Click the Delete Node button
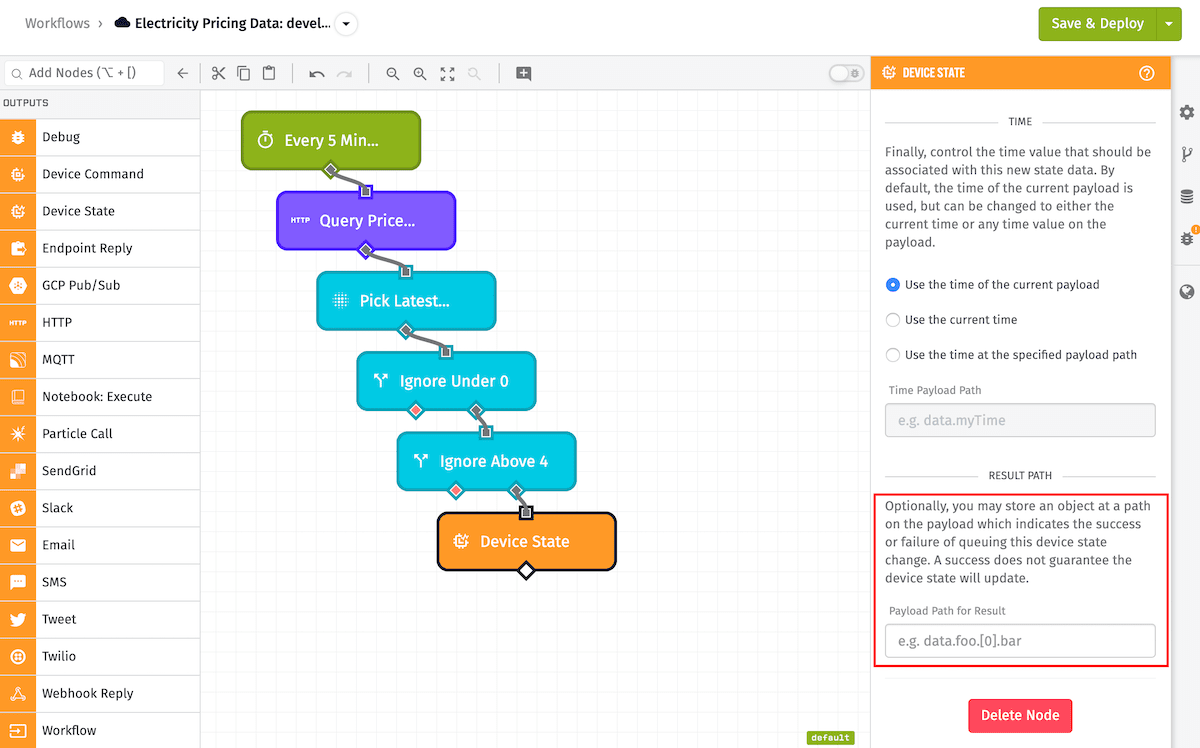 1020,715
